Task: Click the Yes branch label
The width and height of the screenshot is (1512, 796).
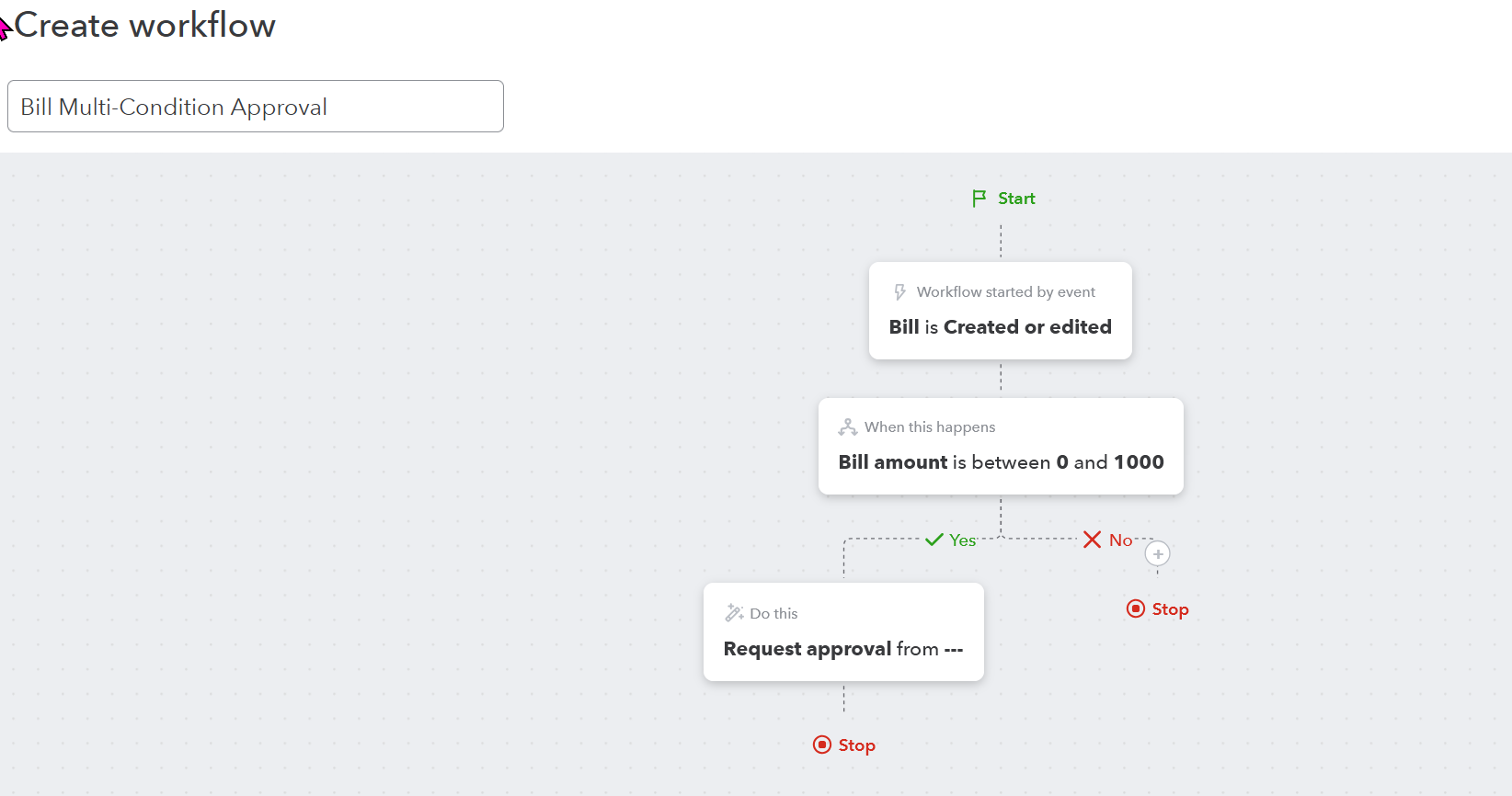Action: coord(963,540)
